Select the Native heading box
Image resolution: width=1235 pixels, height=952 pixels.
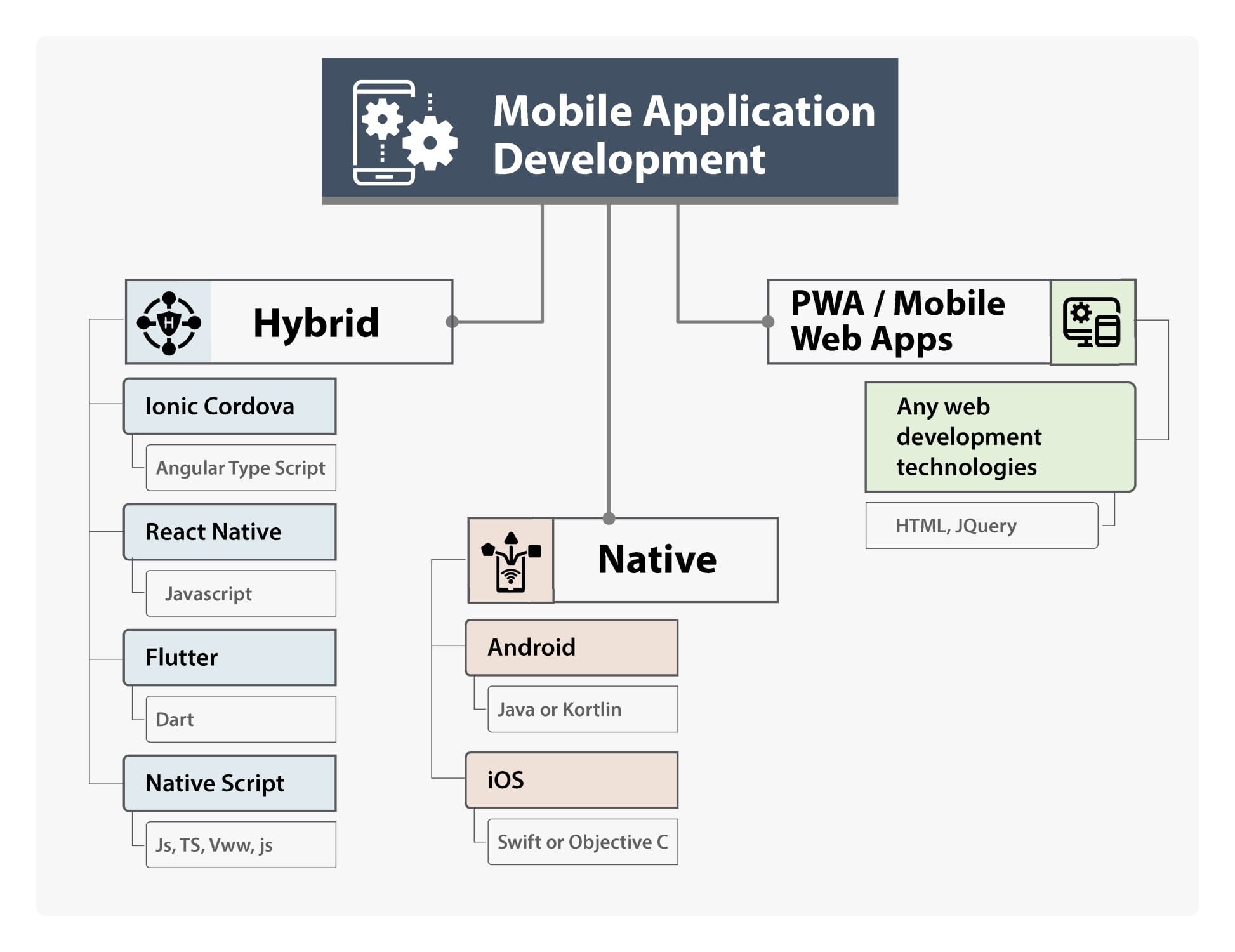623,560
